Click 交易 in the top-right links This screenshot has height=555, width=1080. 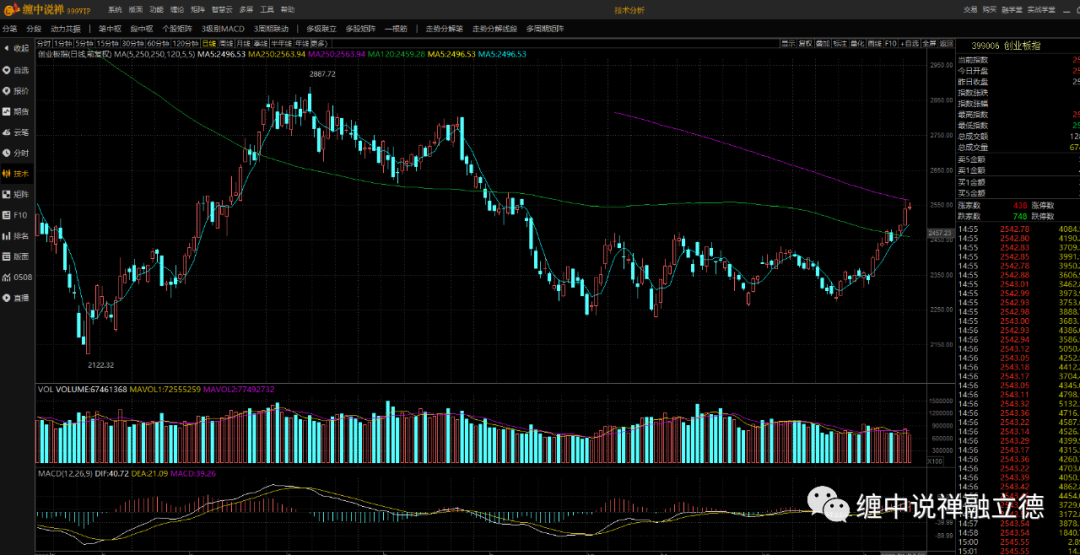[x=970, y=10]
